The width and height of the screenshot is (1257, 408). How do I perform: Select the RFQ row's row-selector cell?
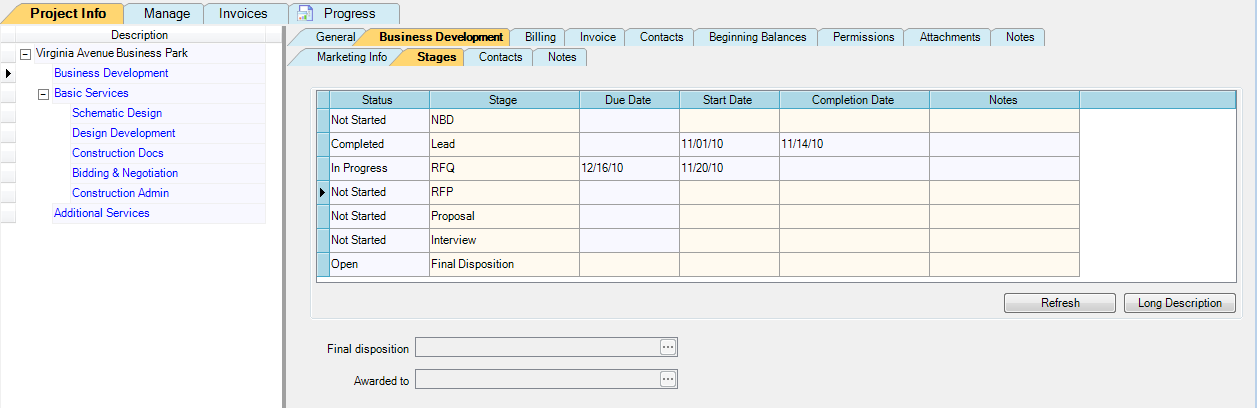click(x=323, y=168)
